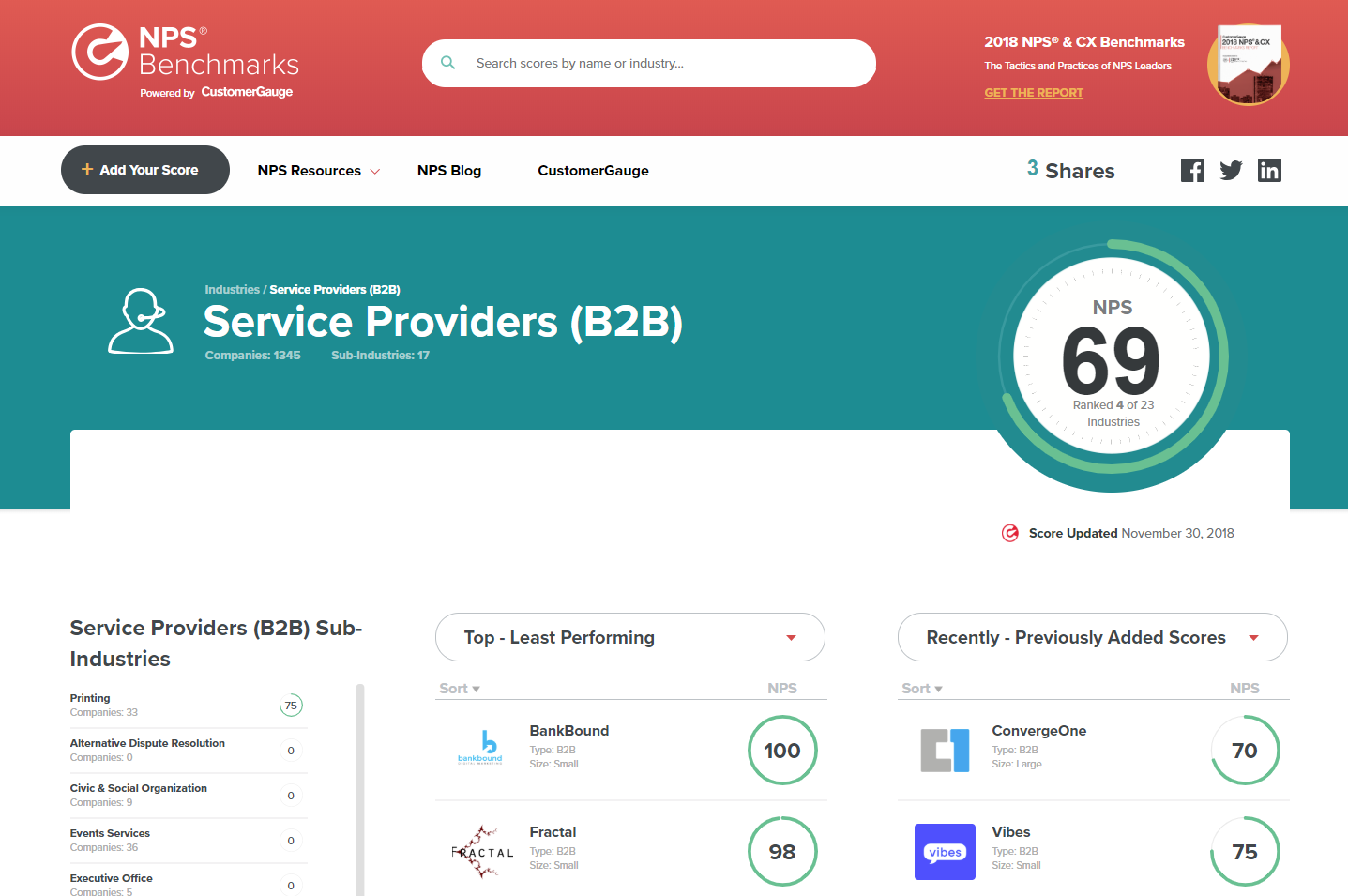Click the NPS column header in Top Performing
Screen dimensions: 1348x896
(782, 688)
